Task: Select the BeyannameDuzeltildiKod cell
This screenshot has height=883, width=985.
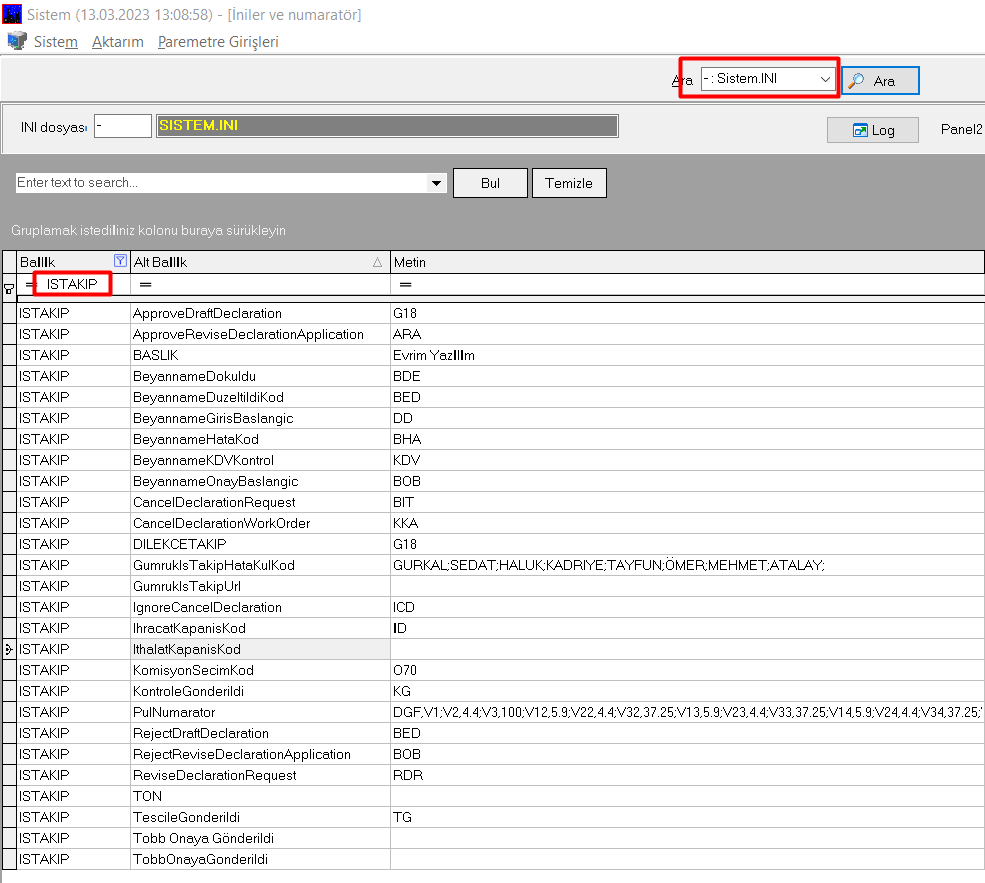Action: pyautogui.click(x=261, y=398)
